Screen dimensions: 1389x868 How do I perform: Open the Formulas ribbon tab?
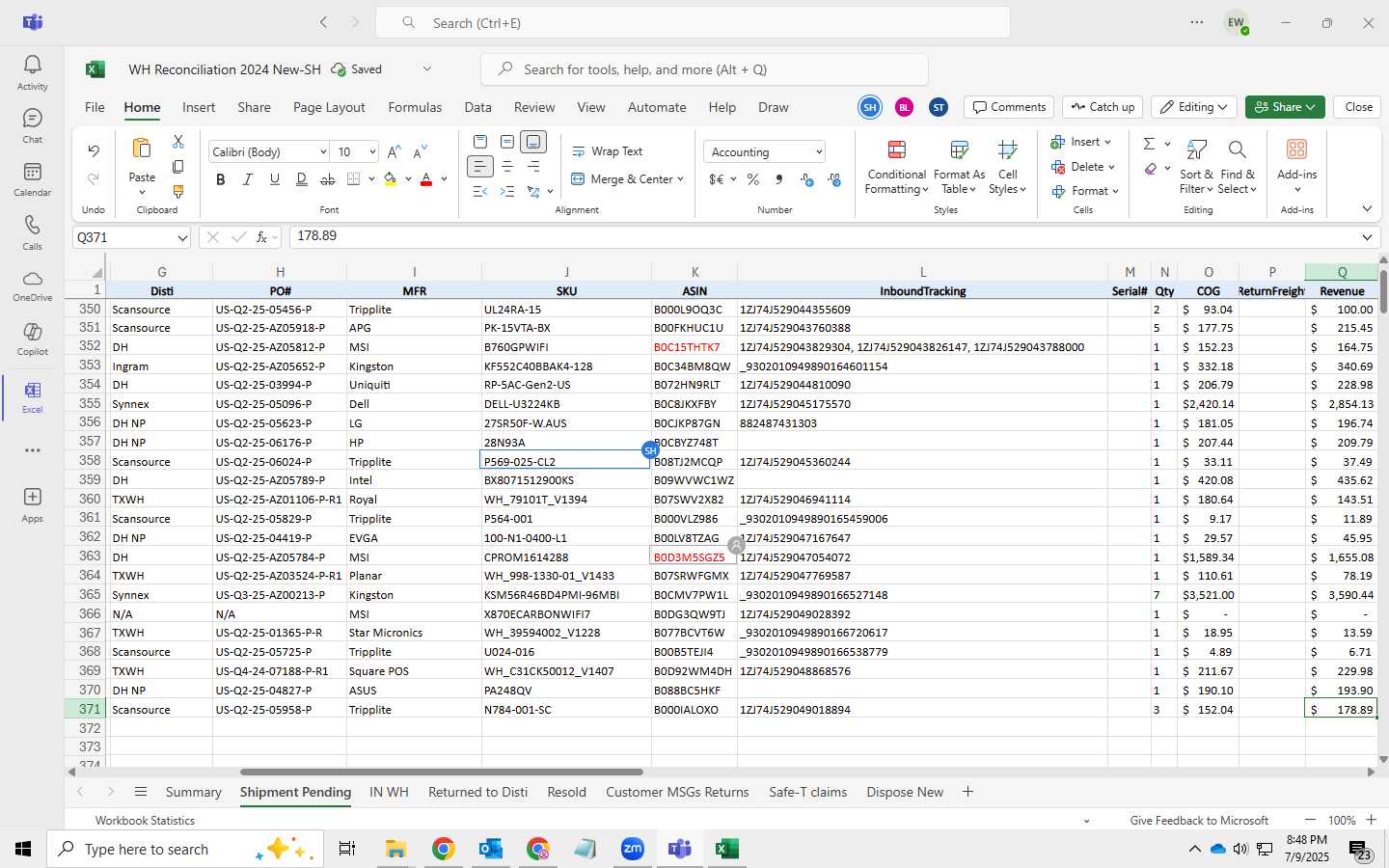[x=415, y=107]
